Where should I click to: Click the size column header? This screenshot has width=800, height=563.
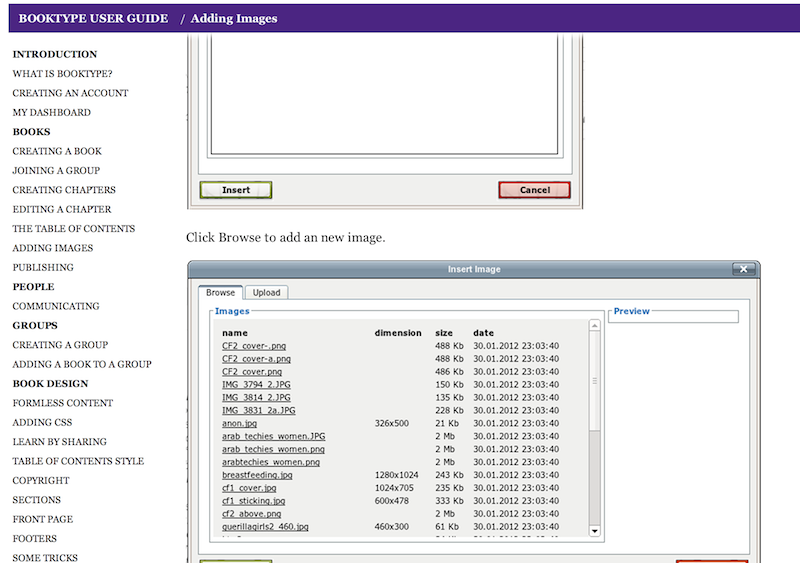(443, 333)
